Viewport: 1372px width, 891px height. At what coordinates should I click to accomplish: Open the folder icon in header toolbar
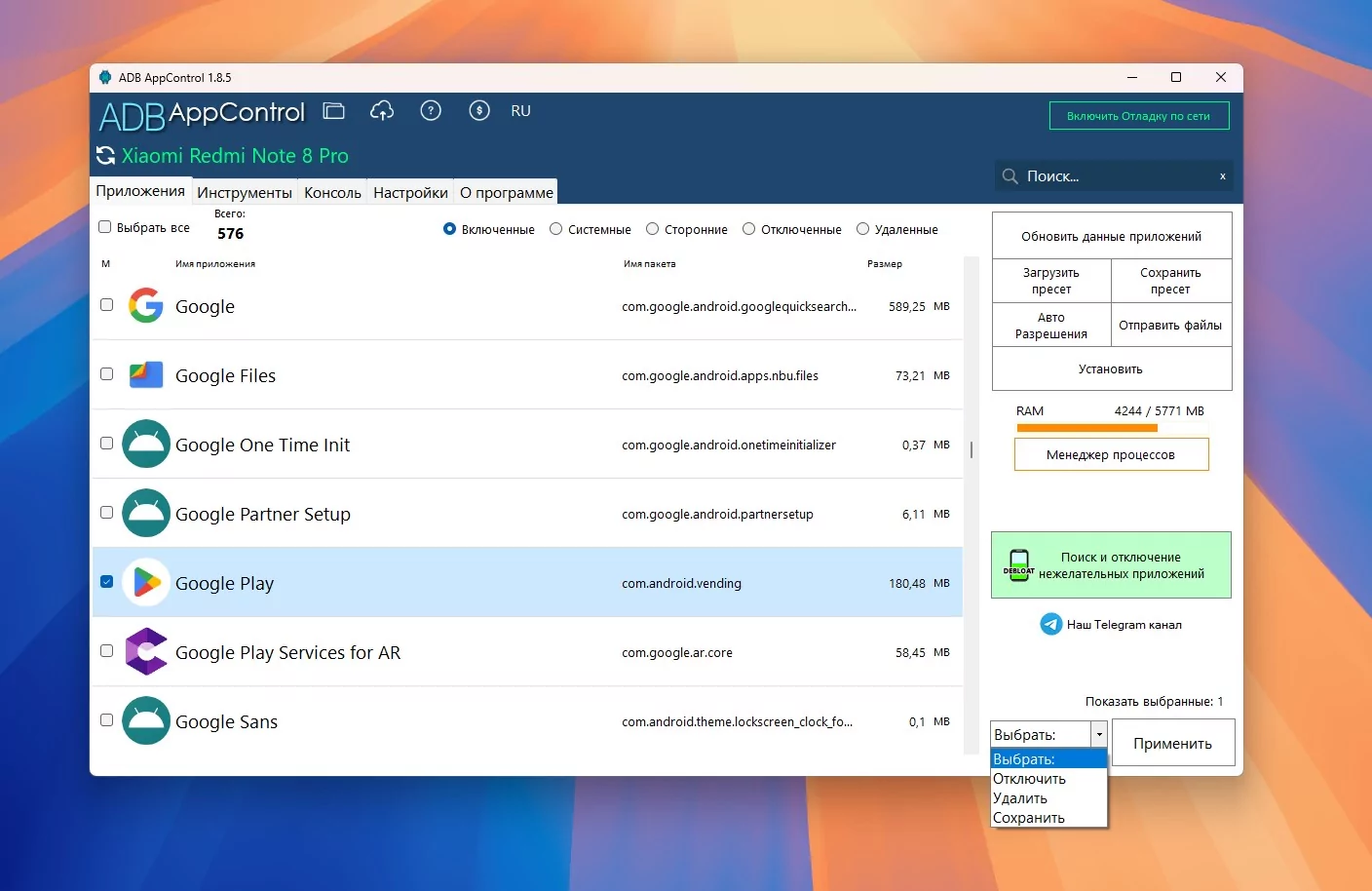[334, 111]
